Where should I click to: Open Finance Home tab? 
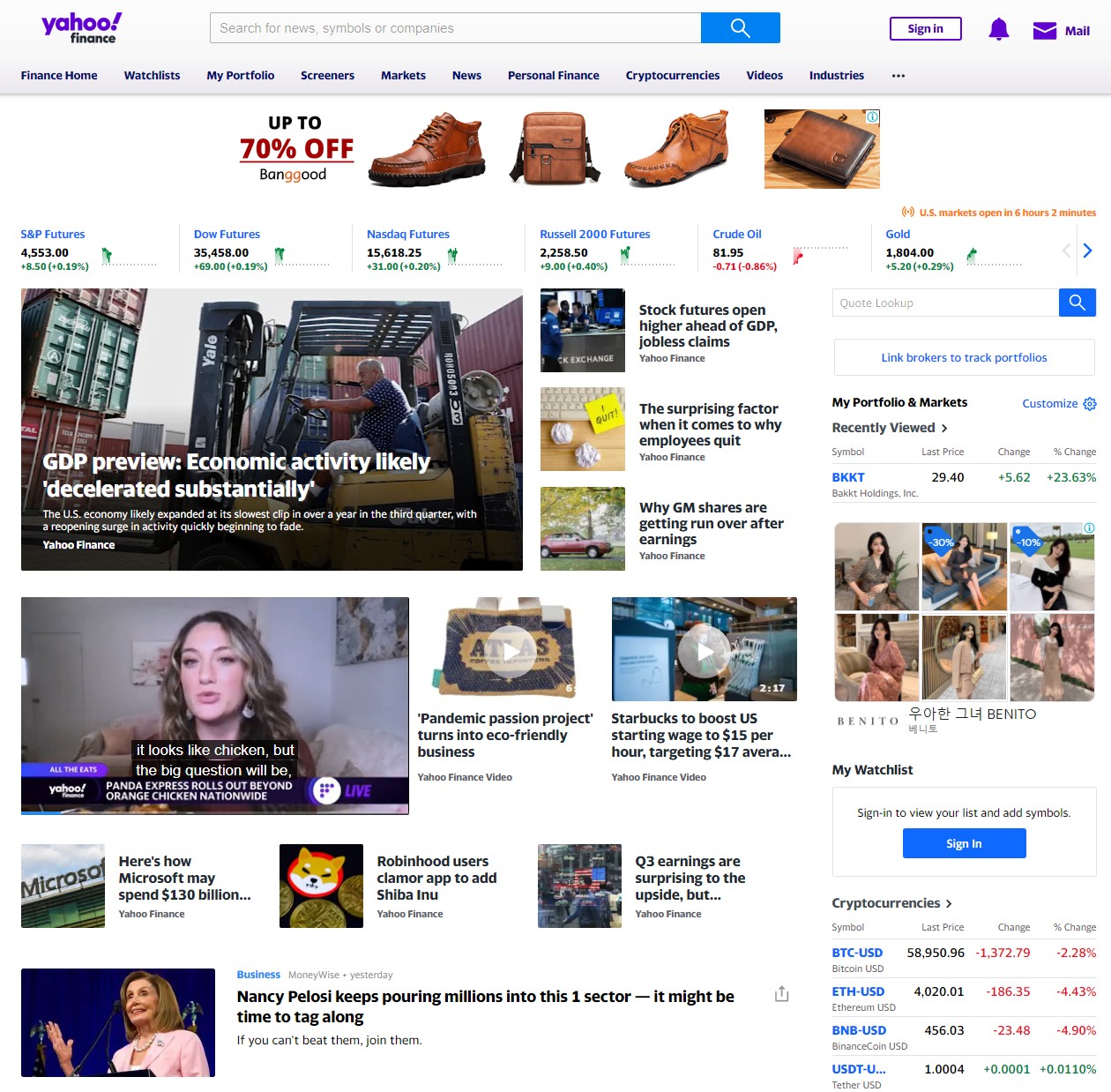(x=59, y=76)
